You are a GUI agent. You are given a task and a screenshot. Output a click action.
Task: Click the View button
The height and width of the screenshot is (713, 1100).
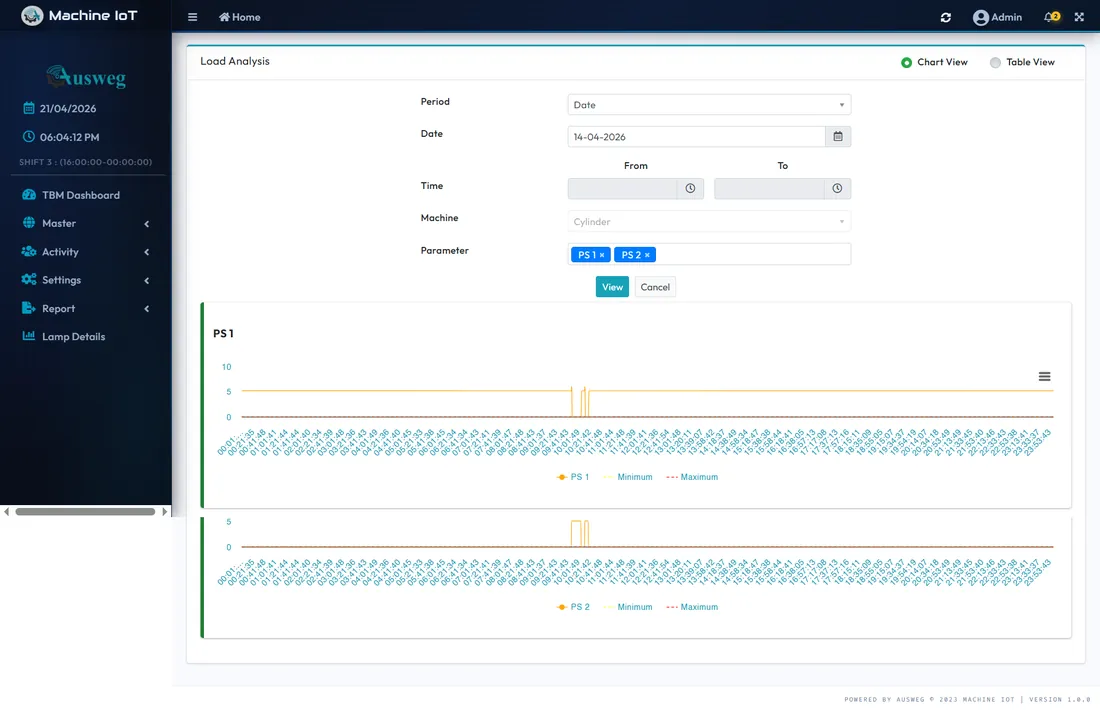612,286
